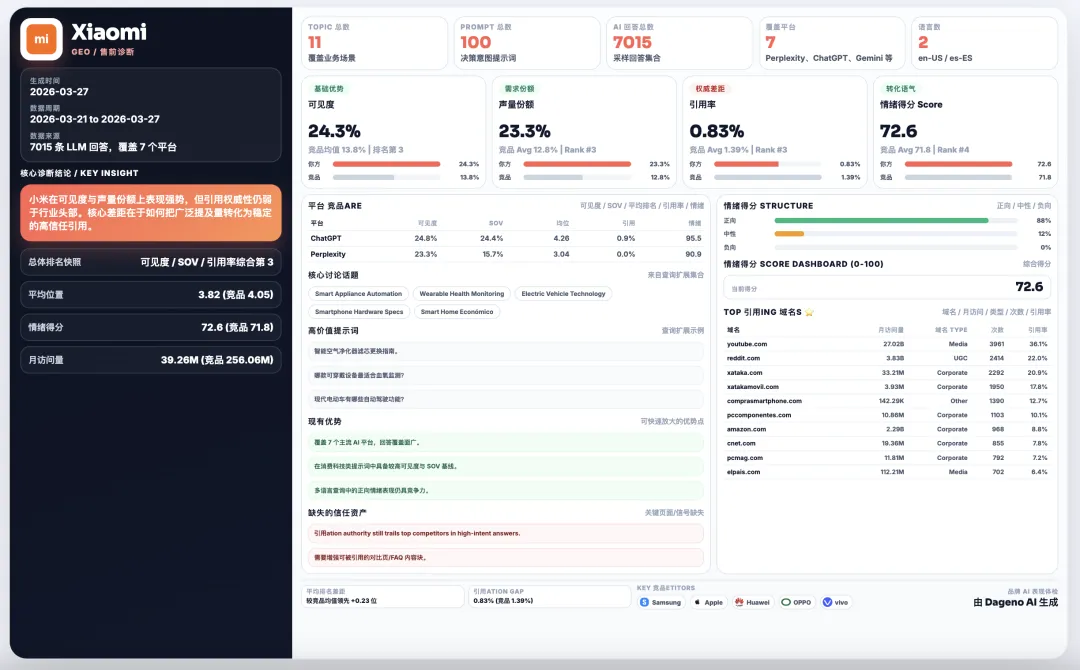This screenshot has height=670, width=1080.
Task: Click the 引用率 0.83% metric value
Action: (x=716, y=131)
